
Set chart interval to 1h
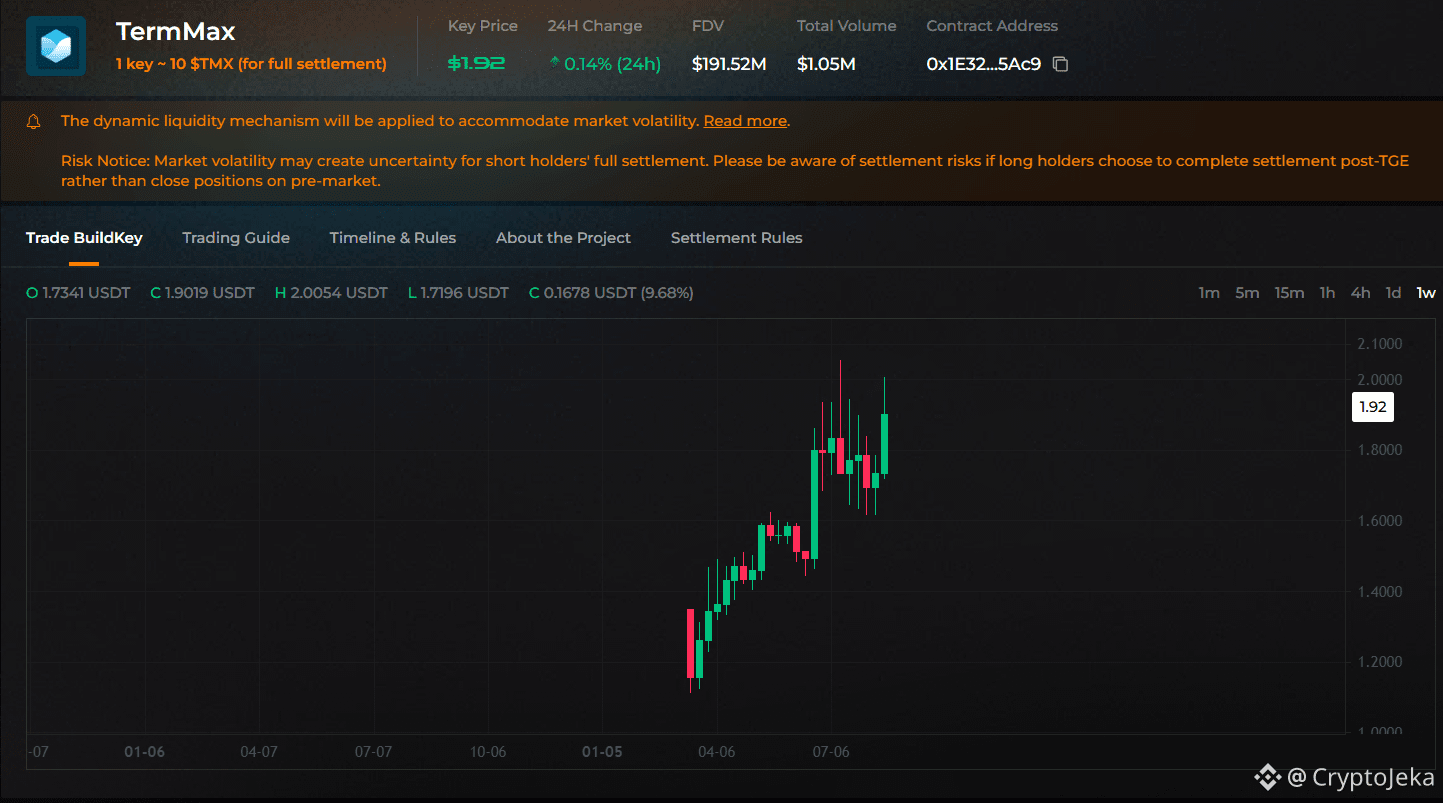pos(1327,293)
